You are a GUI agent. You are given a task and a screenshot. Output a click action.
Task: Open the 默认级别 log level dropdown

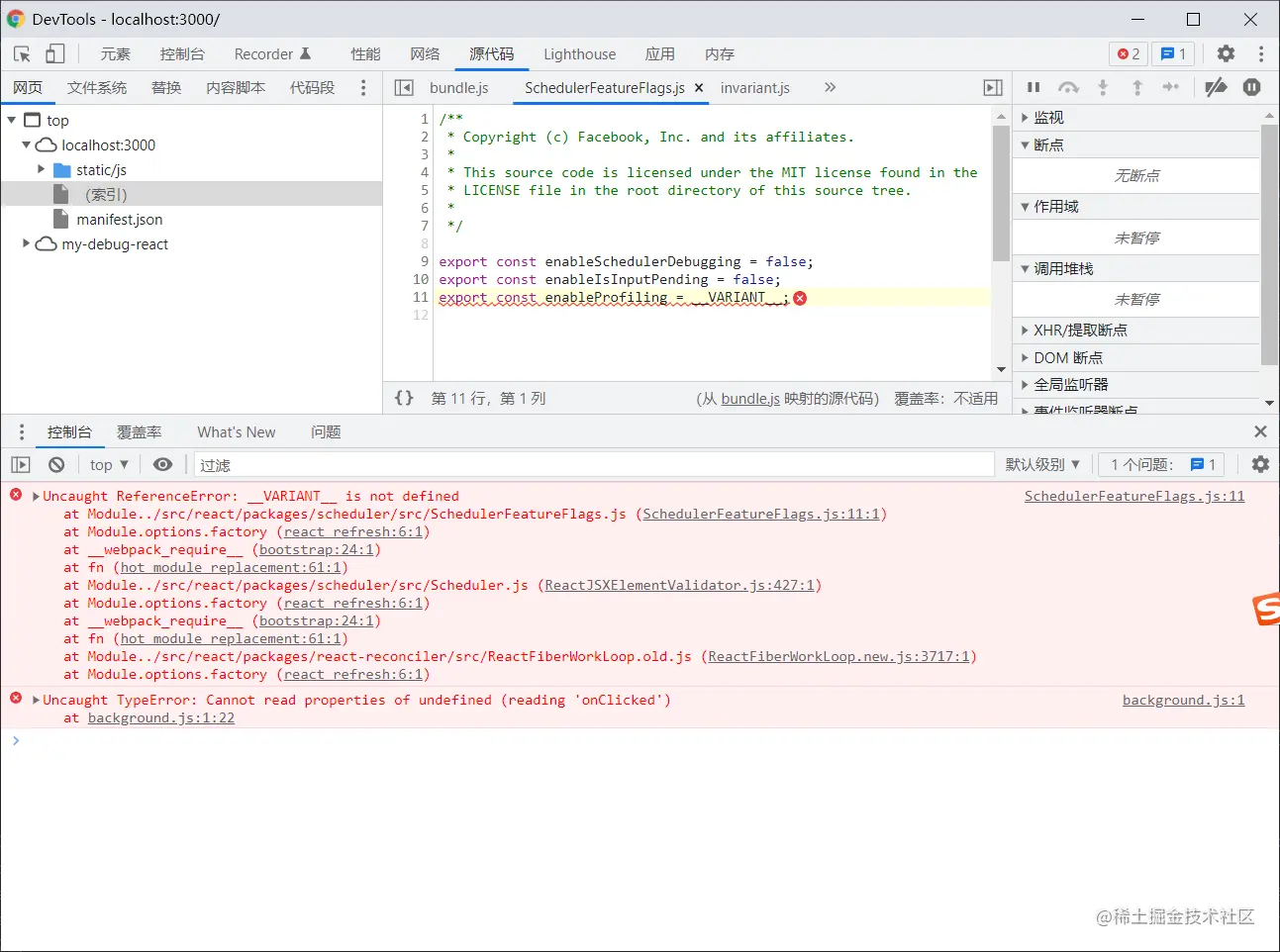[x=1042, y=464]
